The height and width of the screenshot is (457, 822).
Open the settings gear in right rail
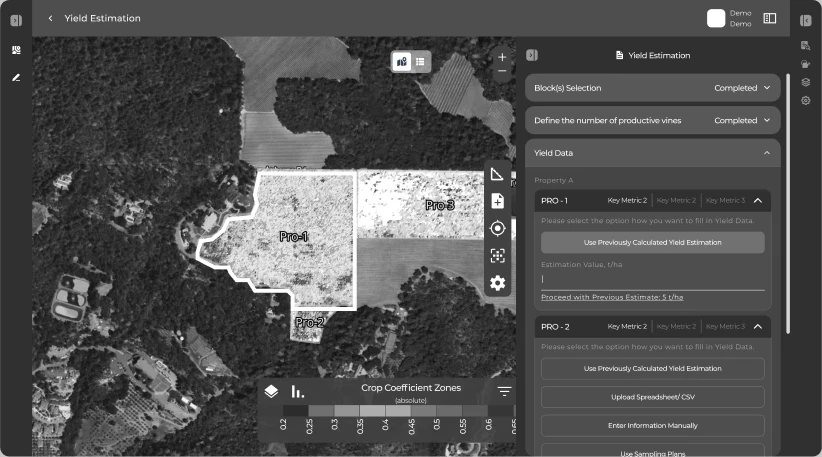point(806,100)
